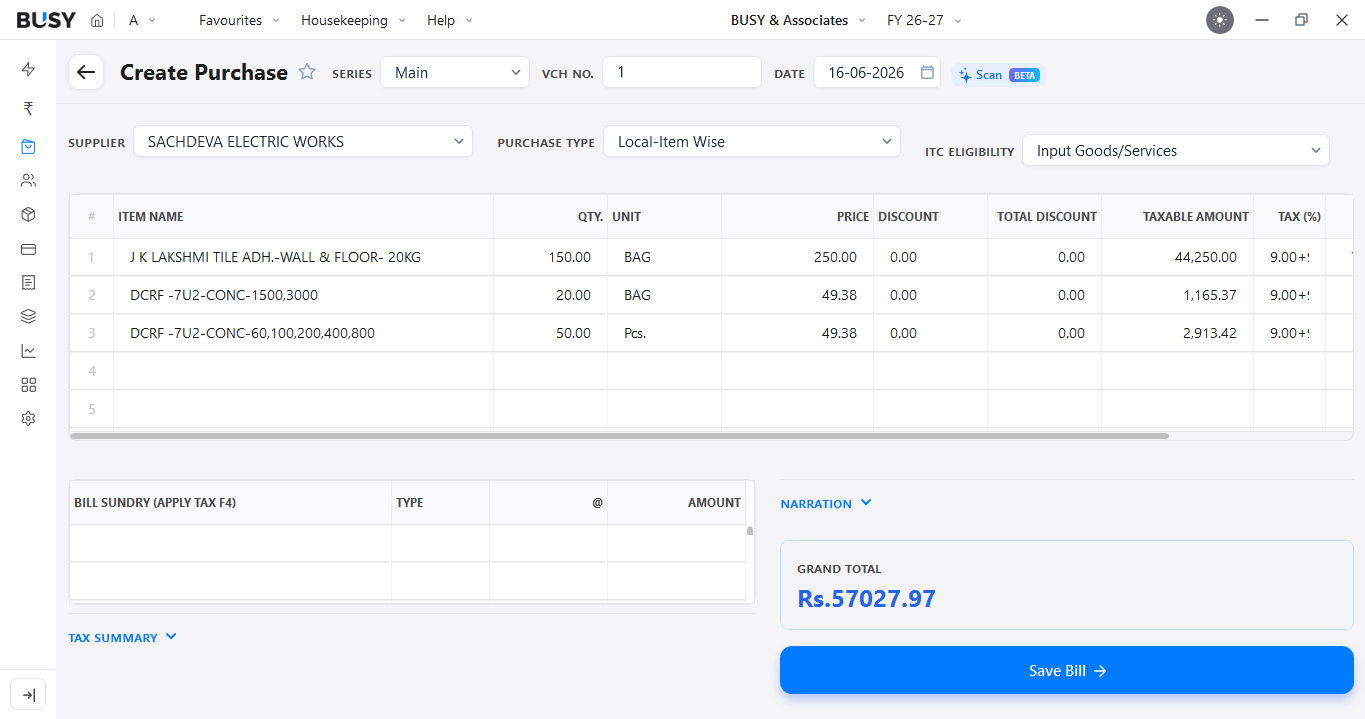This screenshot has height=719, width=1365.
Task: Open the settings gear sidebar icon
Action: 28,418
